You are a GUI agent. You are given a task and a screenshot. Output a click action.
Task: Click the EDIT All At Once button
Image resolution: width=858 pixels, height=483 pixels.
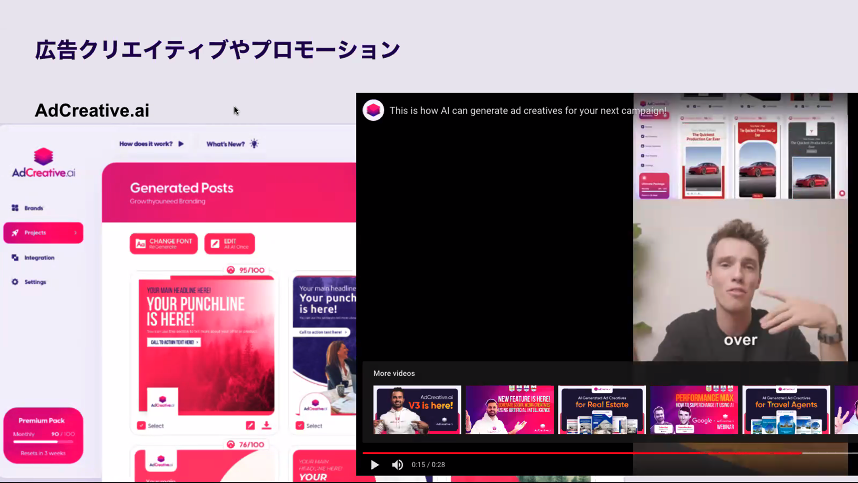point(230,243)
